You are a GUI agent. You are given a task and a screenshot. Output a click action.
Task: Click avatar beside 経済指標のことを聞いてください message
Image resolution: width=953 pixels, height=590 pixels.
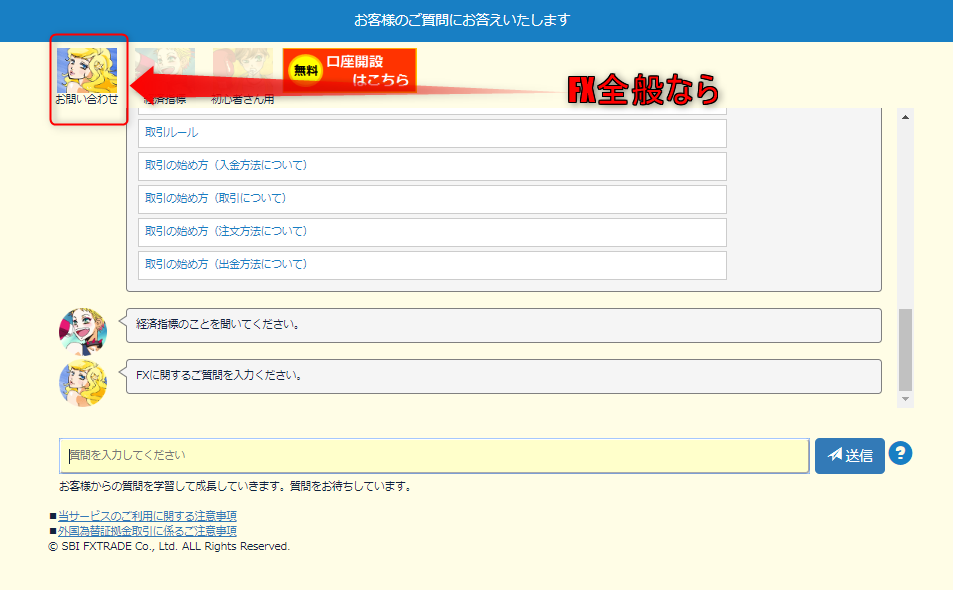point(83,332)
